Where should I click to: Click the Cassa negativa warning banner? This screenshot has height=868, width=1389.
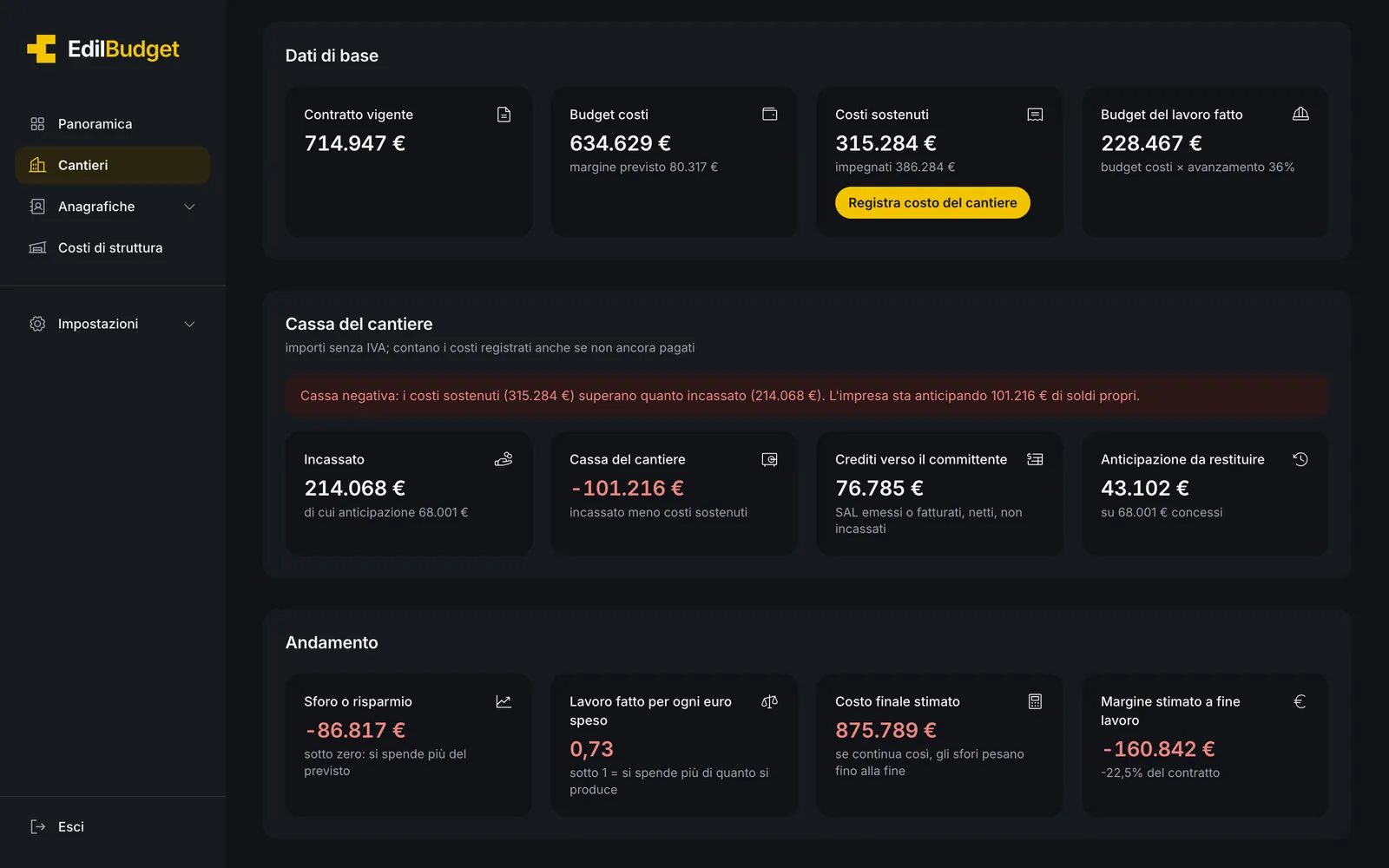[806, 396]
